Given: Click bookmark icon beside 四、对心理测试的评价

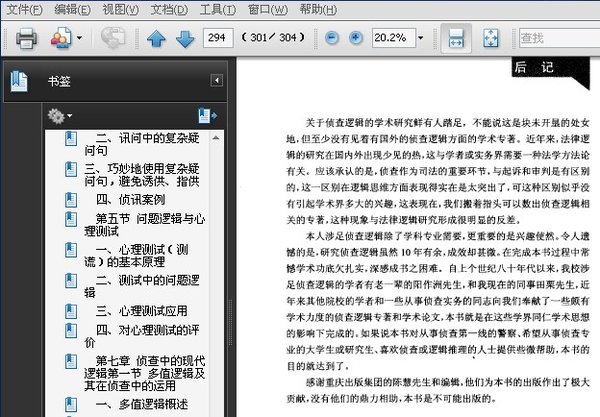Looking at the screenshot, I should [71, 331].
